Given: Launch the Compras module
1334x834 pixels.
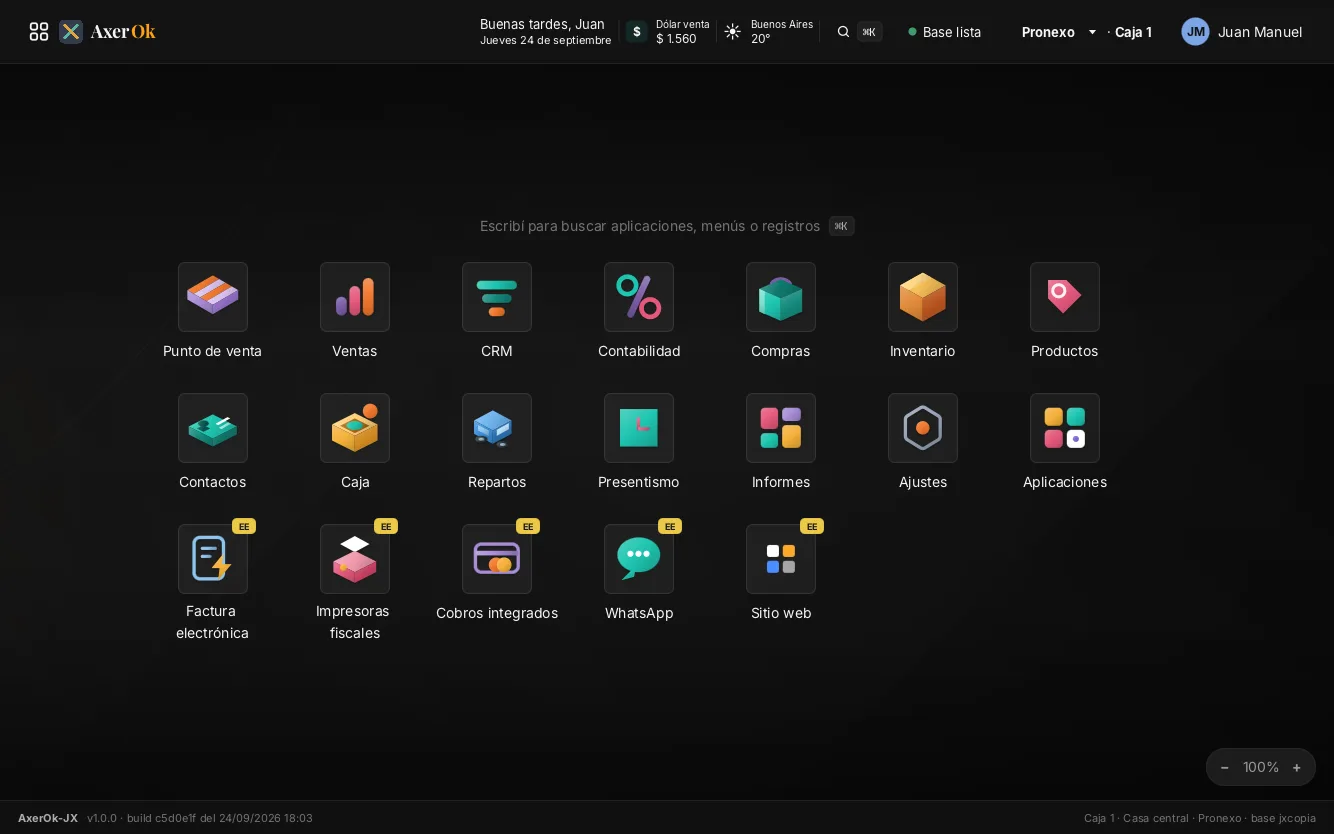Looking at the screenshot, I should coord(781,297).
